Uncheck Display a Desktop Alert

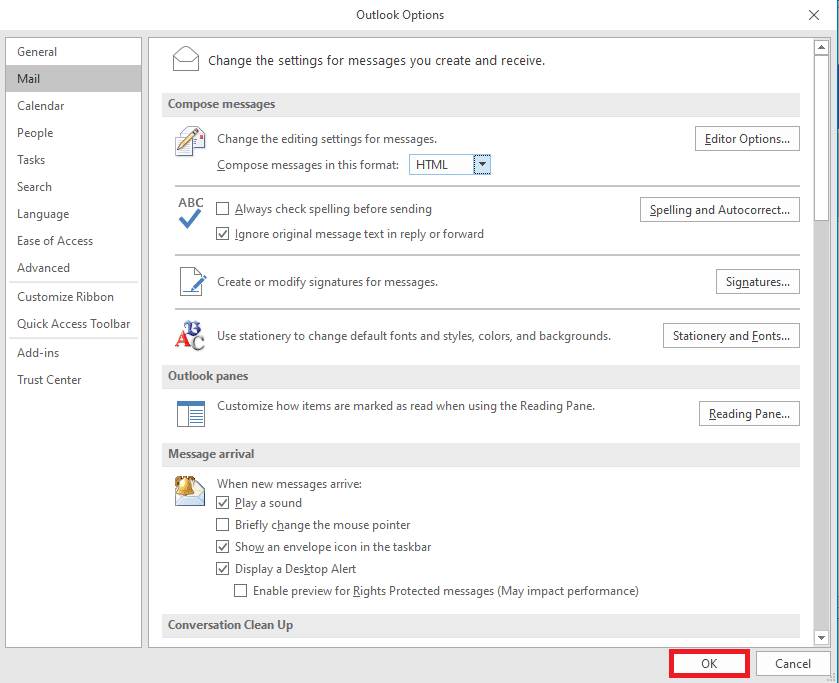pyautogui.click(x=223, y=568)
